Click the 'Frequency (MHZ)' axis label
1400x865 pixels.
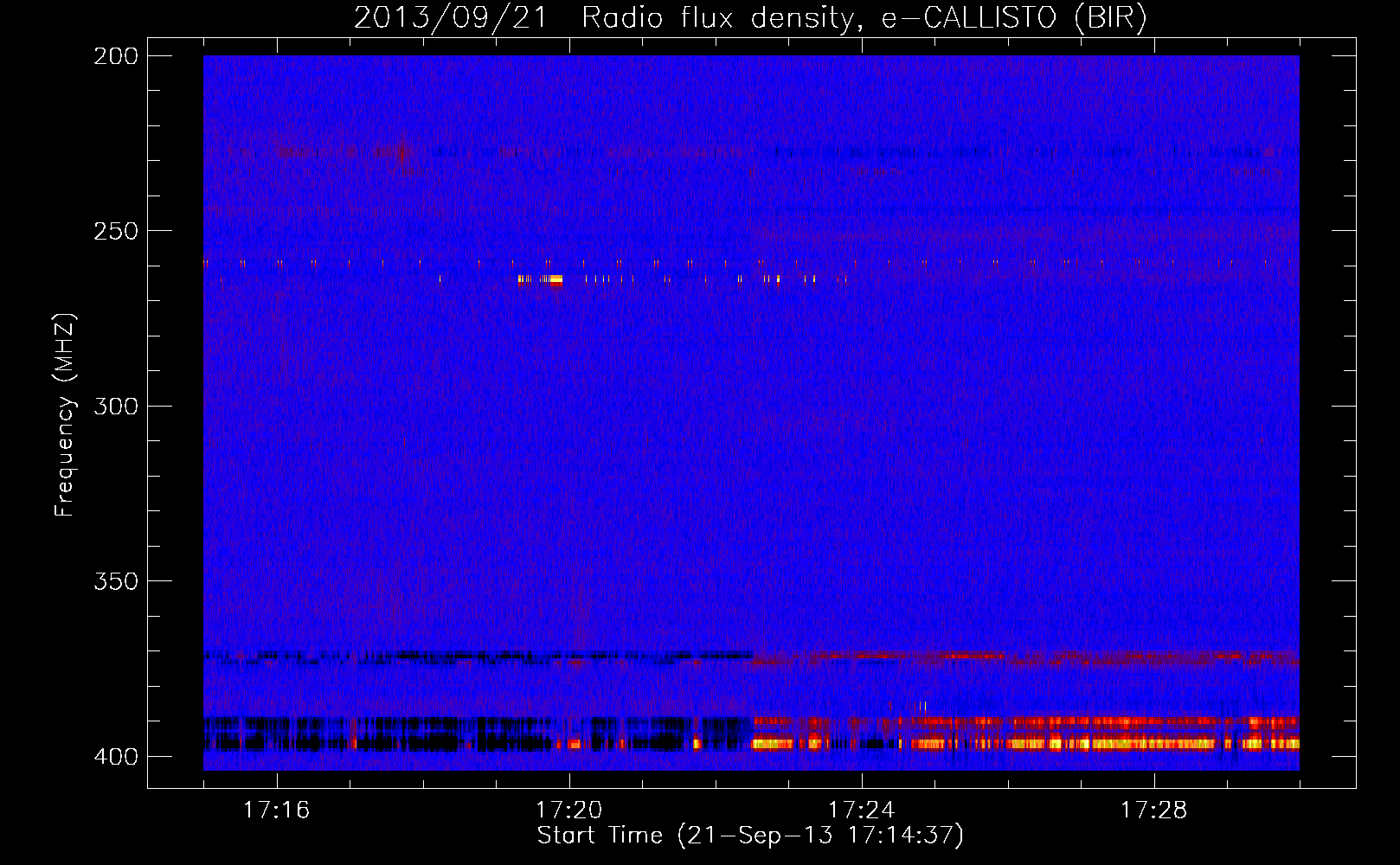tap(65, 415)
